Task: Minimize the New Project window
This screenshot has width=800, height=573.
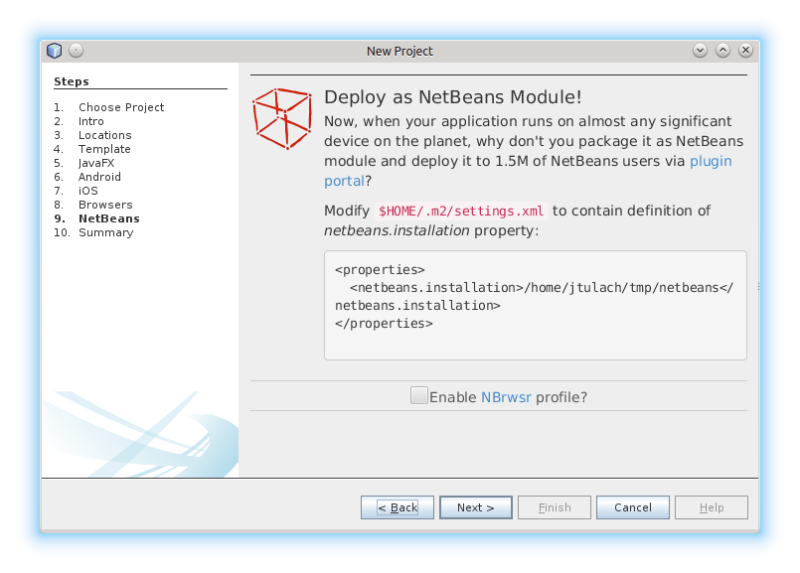Action: [700, 51]
